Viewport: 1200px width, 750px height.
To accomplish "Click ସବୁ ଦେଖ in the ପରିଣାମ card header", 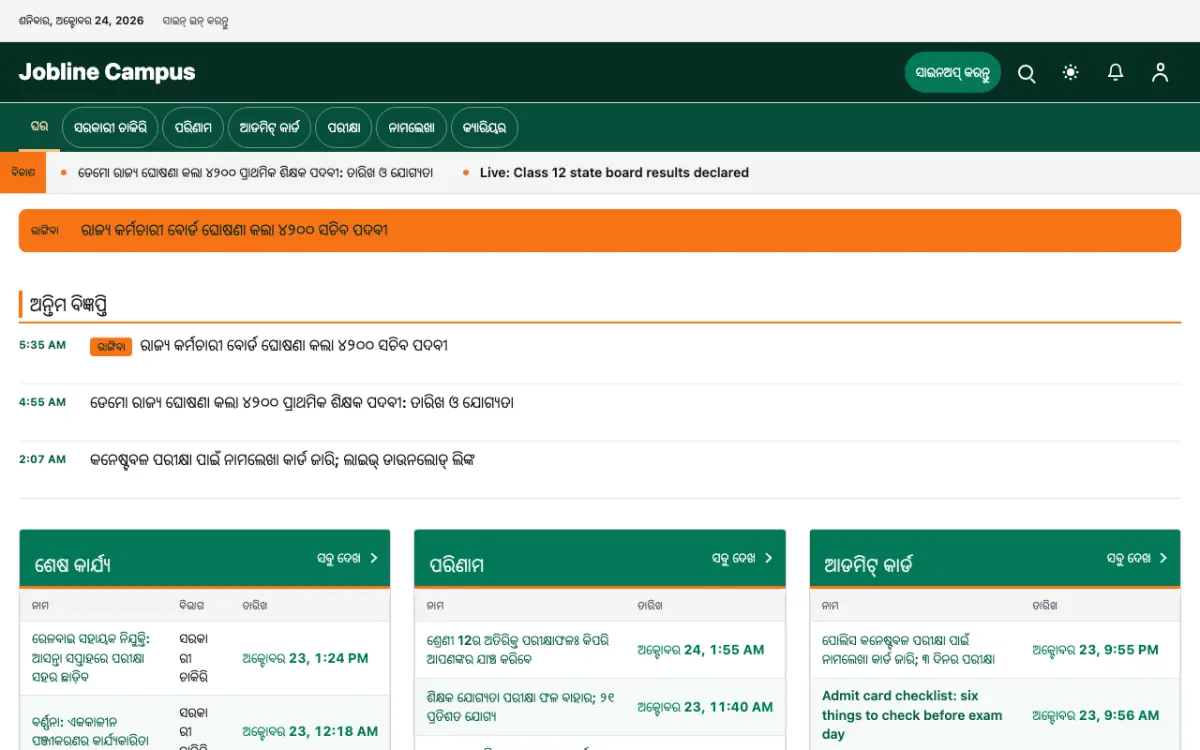I will 742,558.
